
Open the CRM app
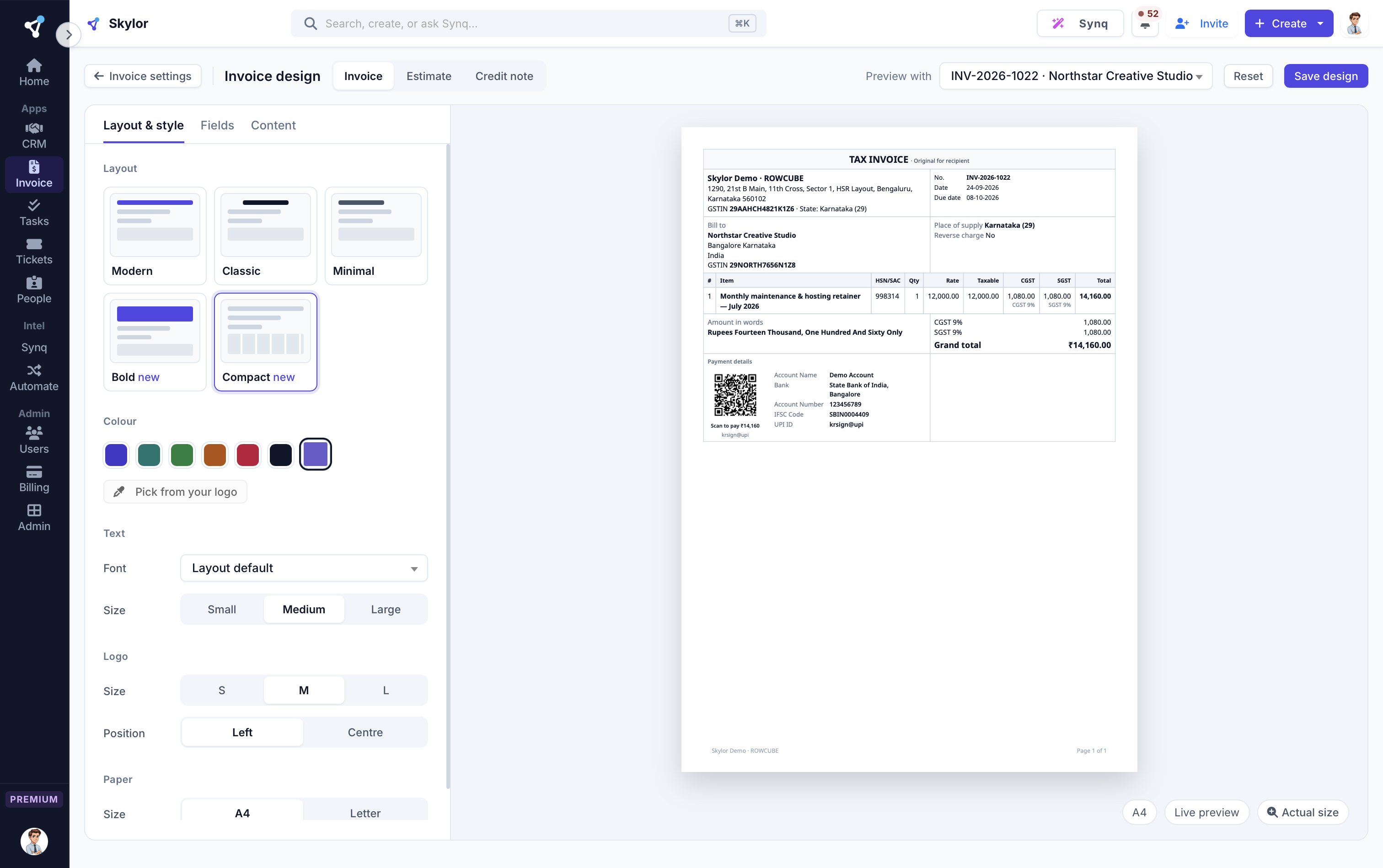click(34, 135)
